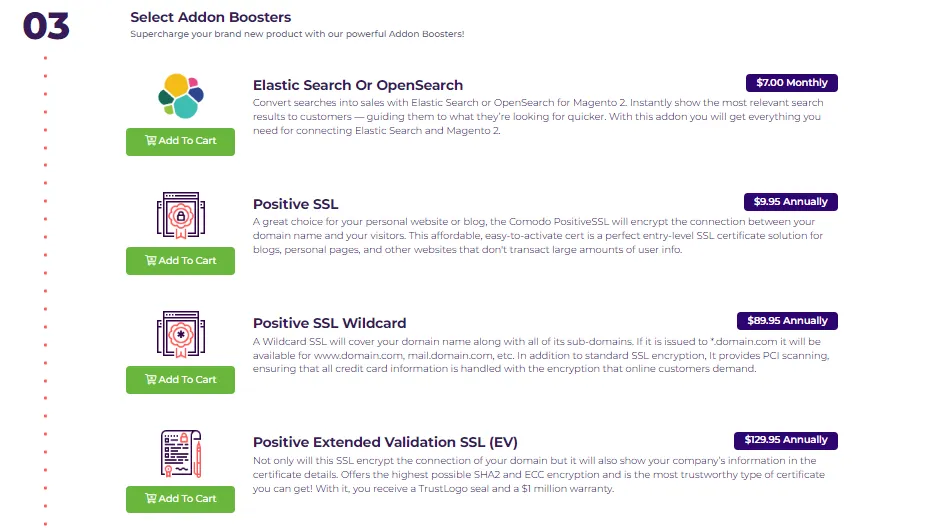The image size is (932, 532).
Task: Add Elastic Search Or OpenSearch to cart
Action: coord(180,141)
